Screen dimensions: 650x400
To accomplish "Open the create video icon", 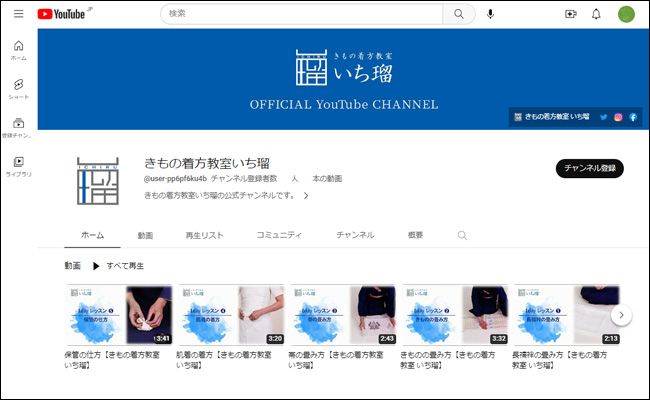I will point(571,14).
